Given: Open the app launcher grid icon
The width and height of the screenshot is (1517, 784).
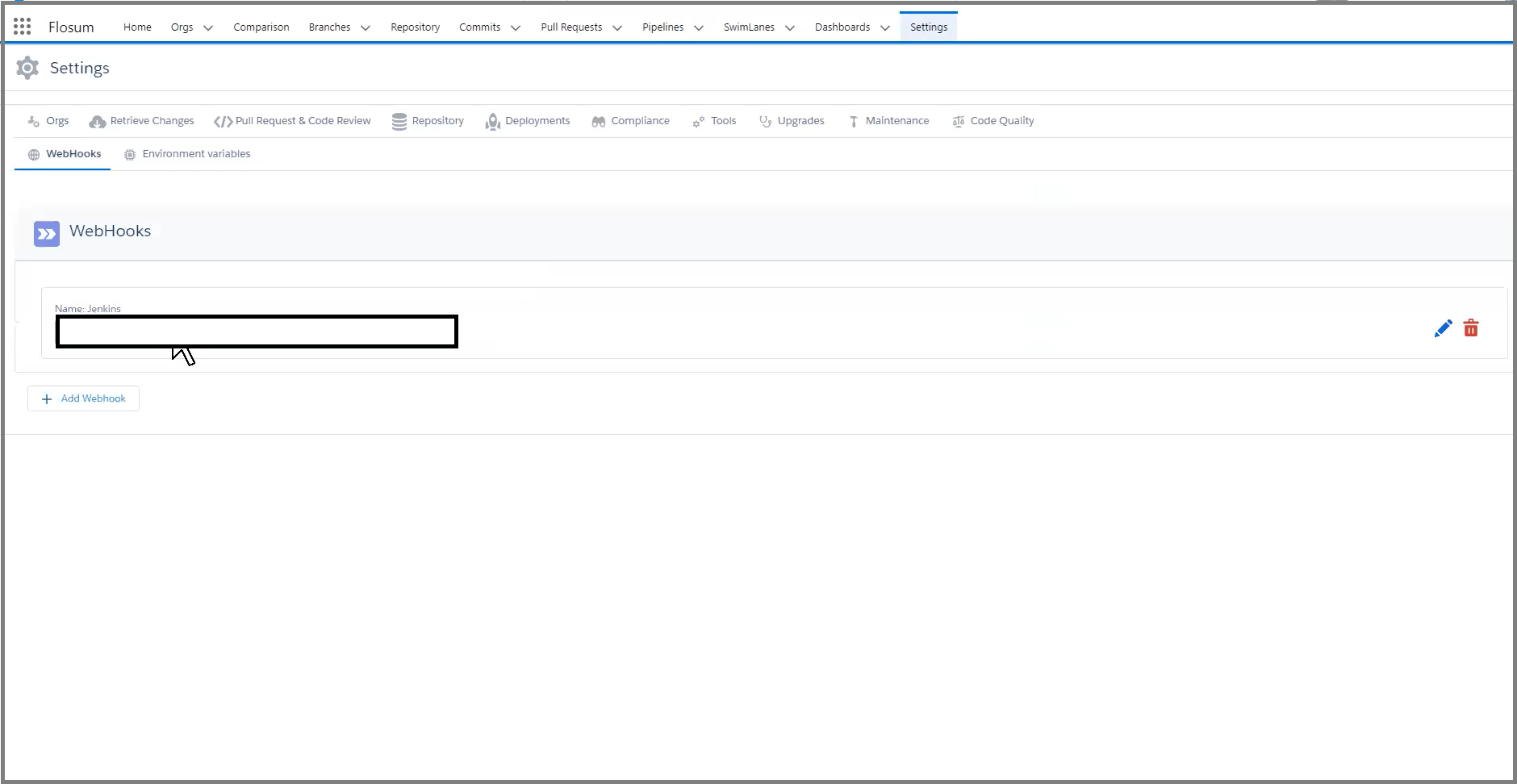Looking at the screenshot, I should point(23,27).
